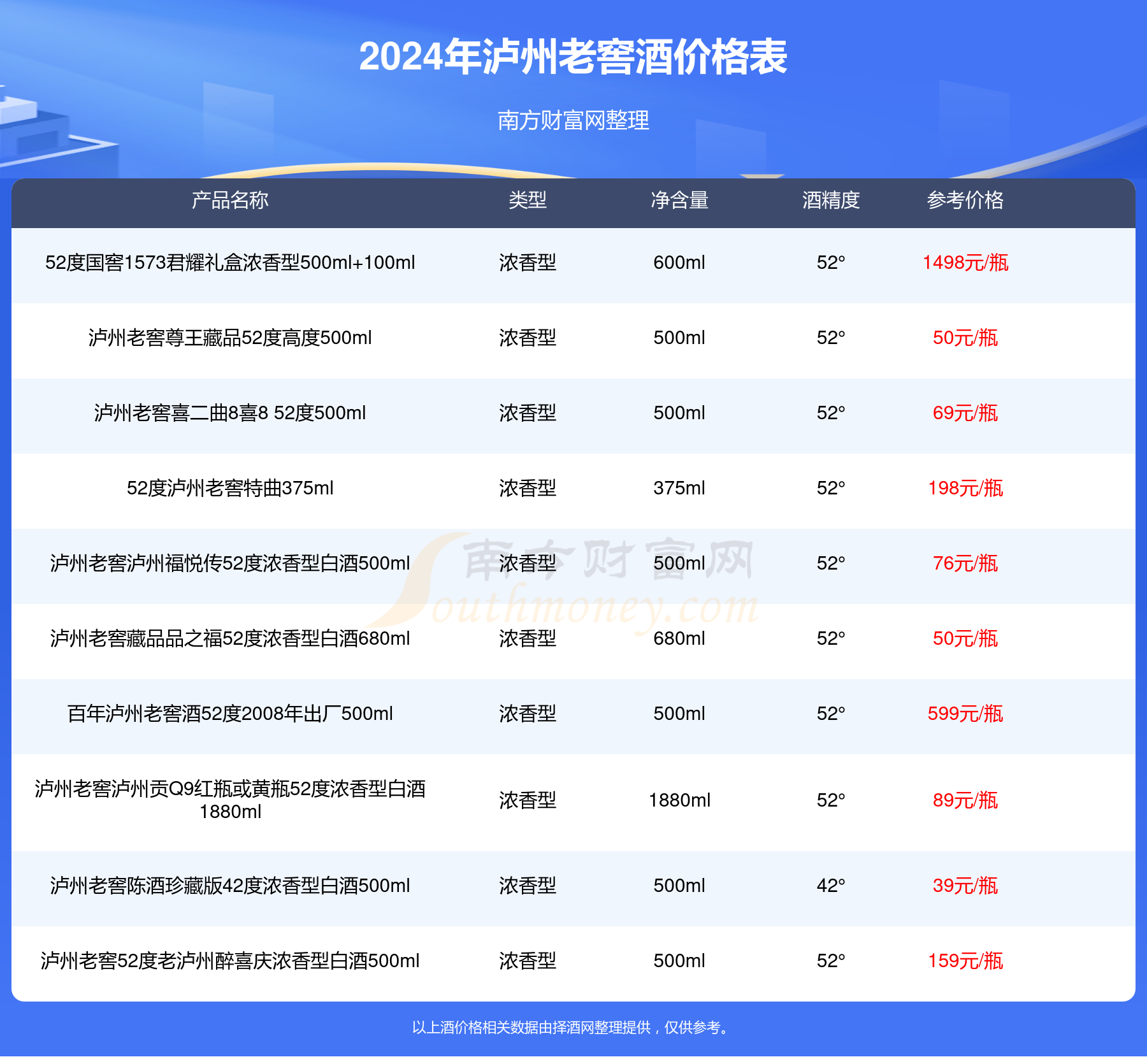Click 52° in the 特曲375ml row
1147x1064 pixels.
point(831,488)
